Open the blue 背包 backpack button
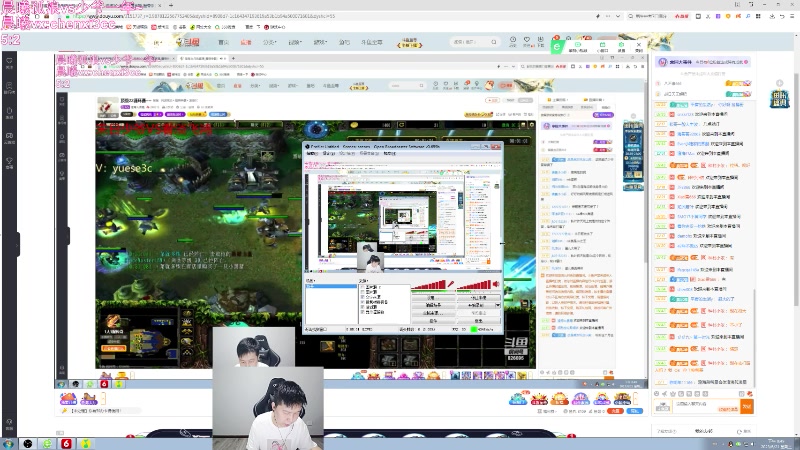This screenshot has width=800, height=450. [635, 411]
